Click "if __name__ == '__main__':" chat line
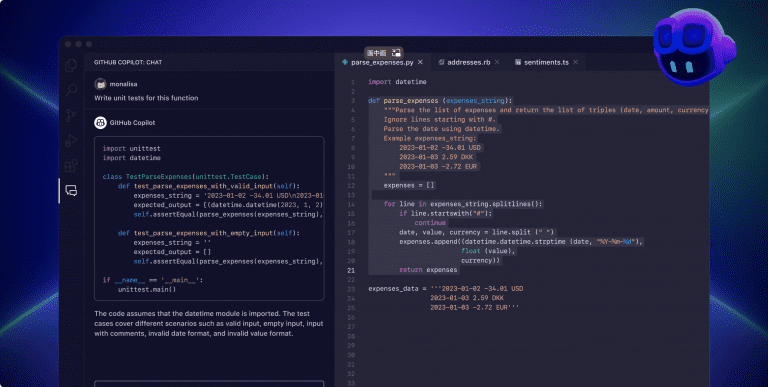Screen dimensions: 768x387 [x=153, y=280]
